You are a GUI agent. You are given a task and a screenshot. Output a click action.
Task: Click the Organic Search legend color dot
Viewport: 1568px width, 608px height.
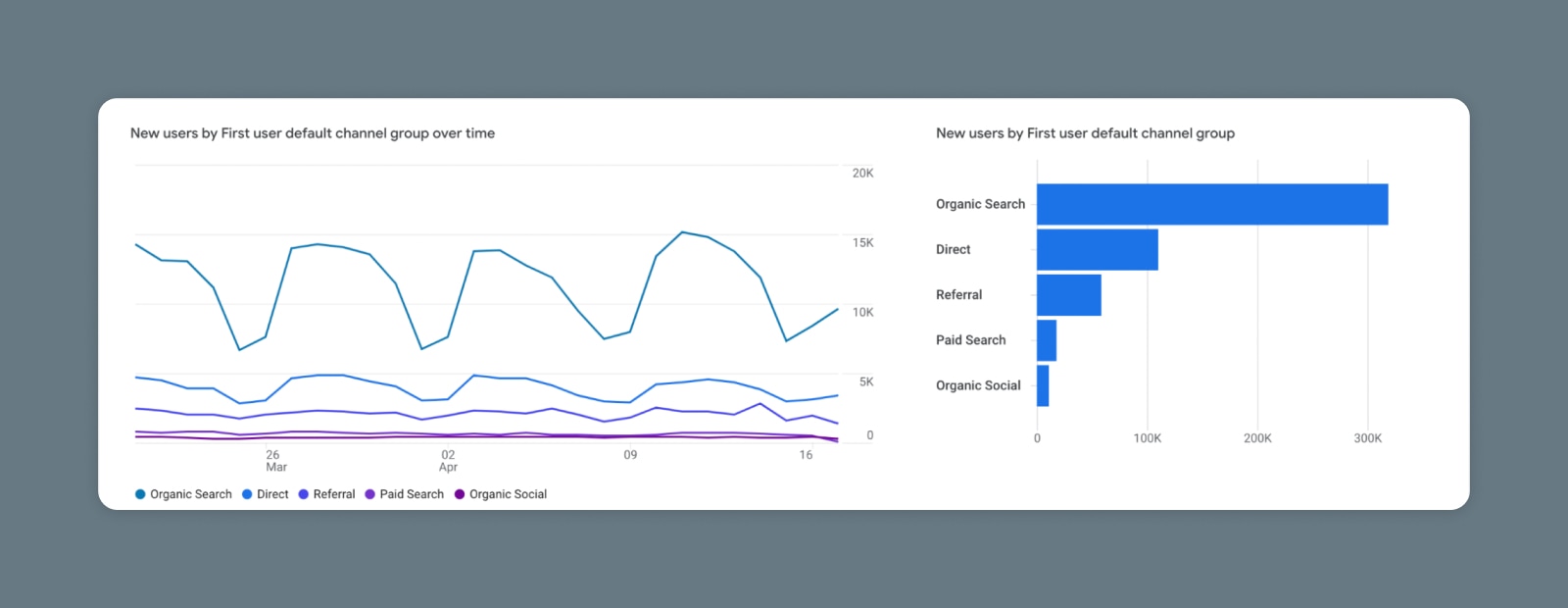coord(140,494)
